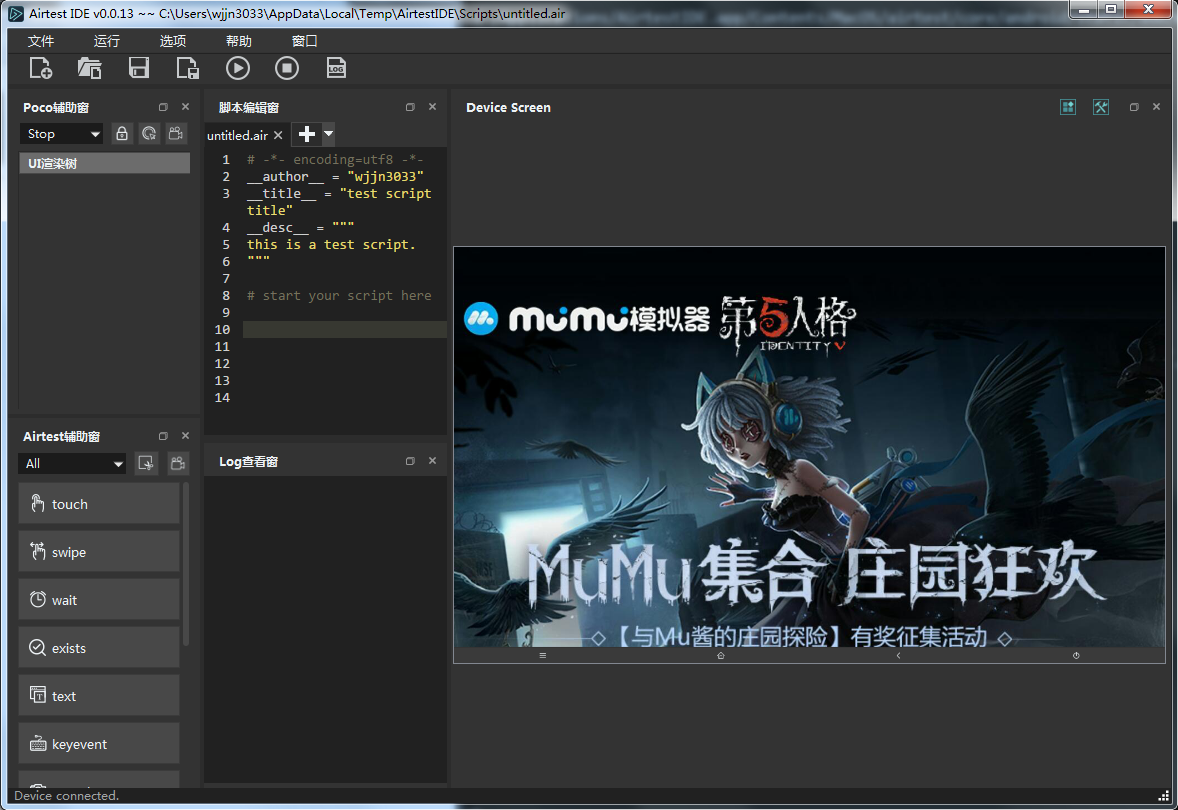
Task: Tap the device power button
Action: pos(1076,655)
